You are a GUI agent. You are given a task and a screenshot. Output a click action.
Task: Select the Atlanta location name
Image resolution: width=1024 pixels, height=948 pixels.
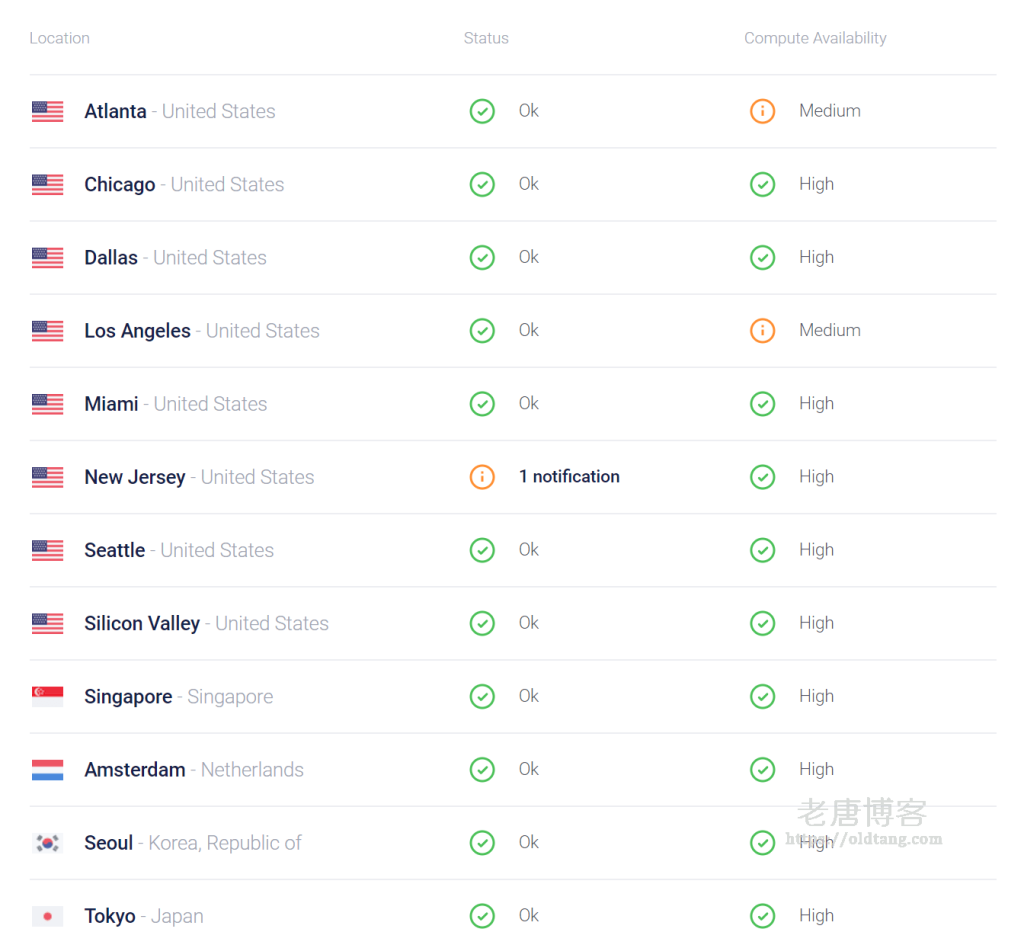pyautogui.click(x=115, y=111)
